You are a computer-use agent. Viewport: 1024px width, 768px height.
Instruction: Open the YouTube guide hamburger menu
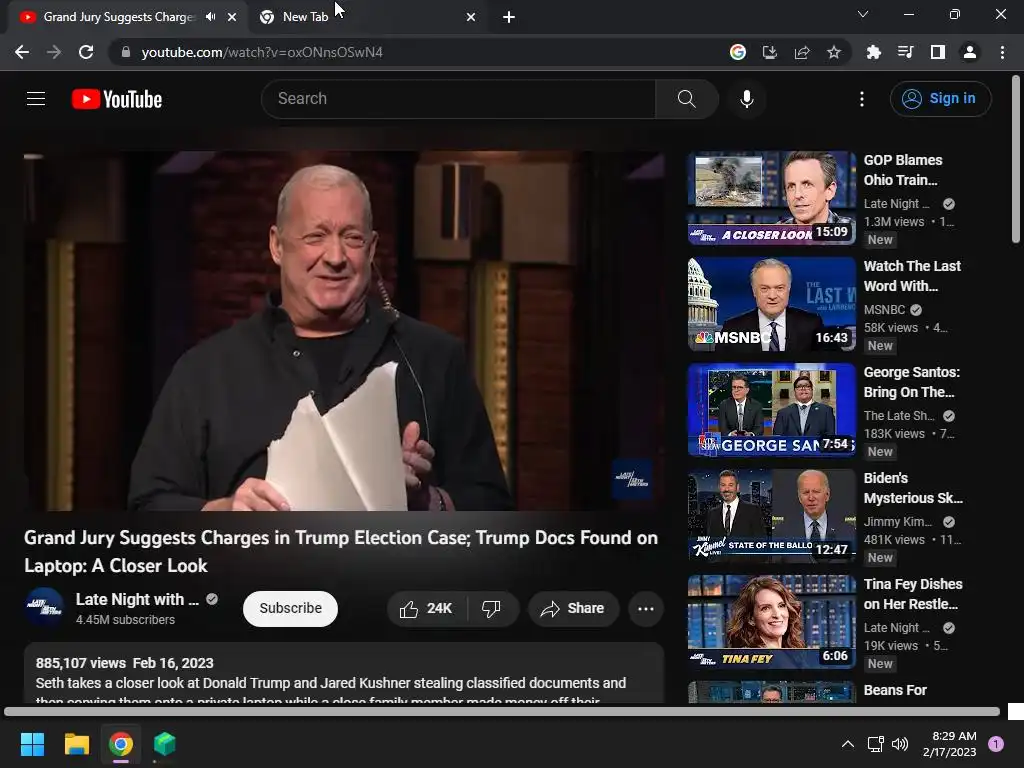[x=36, y=99]
